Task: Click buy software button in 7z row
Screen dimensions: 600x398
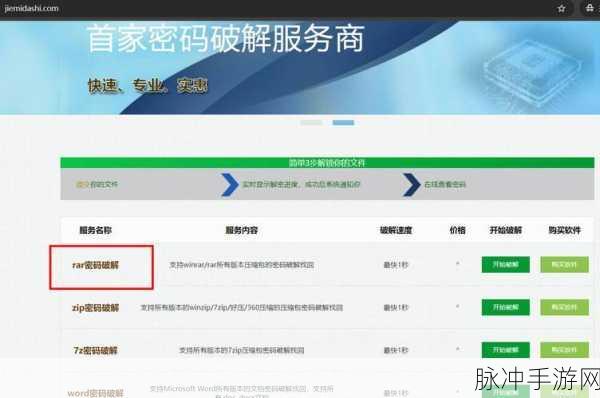Action: (564, 350)
